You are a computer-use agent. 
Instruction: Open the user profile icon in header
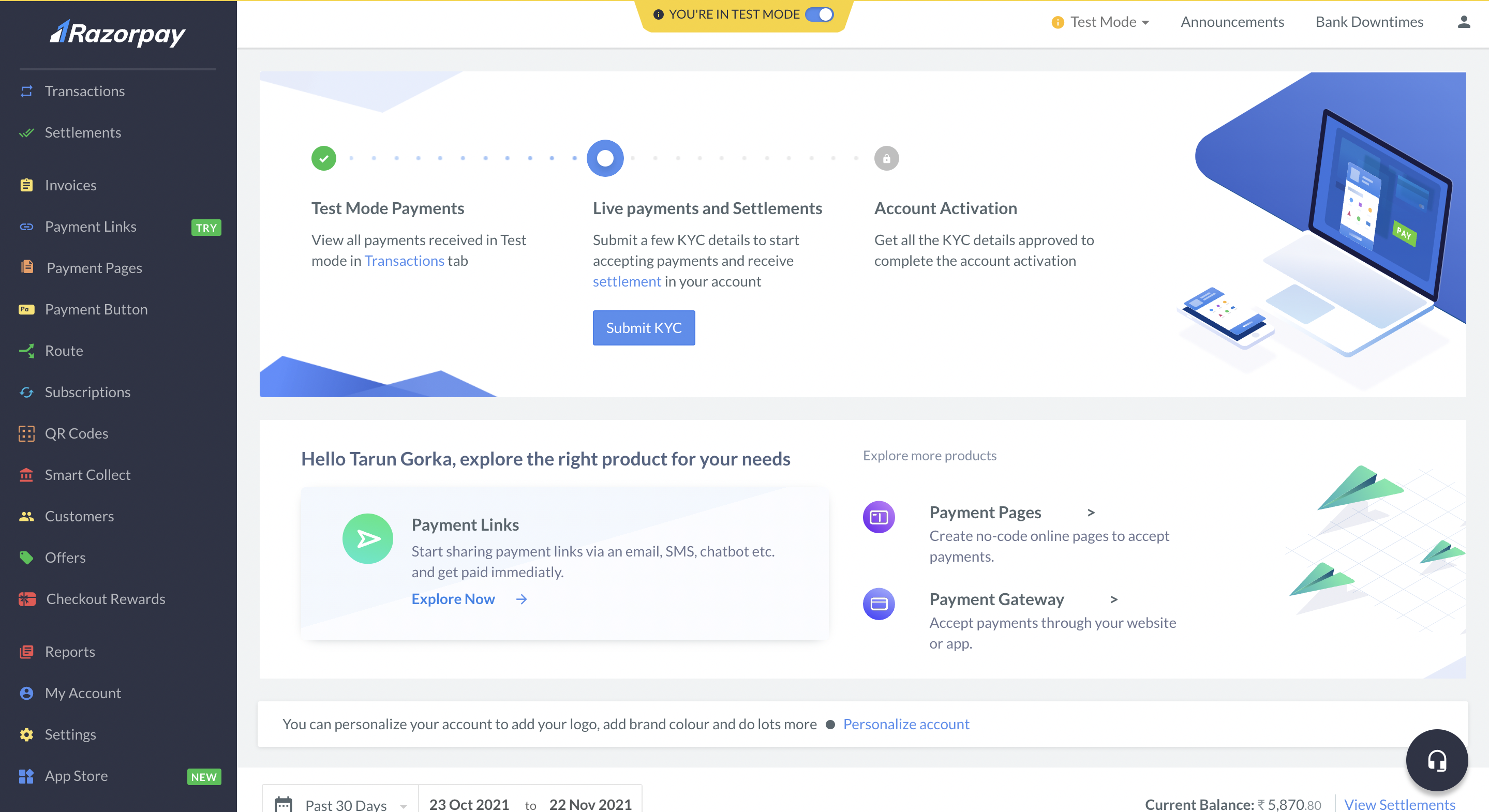coord(1464,22)
